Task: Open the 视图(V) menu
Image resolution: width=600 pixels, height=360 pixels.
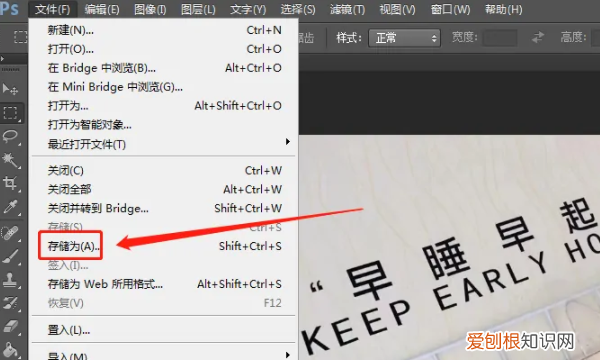Action: tap(397, 9)
